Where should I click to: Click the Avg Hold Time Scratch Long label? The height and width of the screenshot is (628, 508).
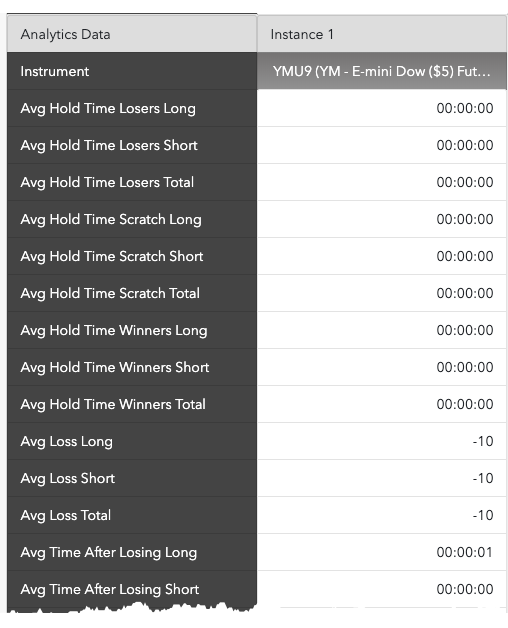pos(111,219)
